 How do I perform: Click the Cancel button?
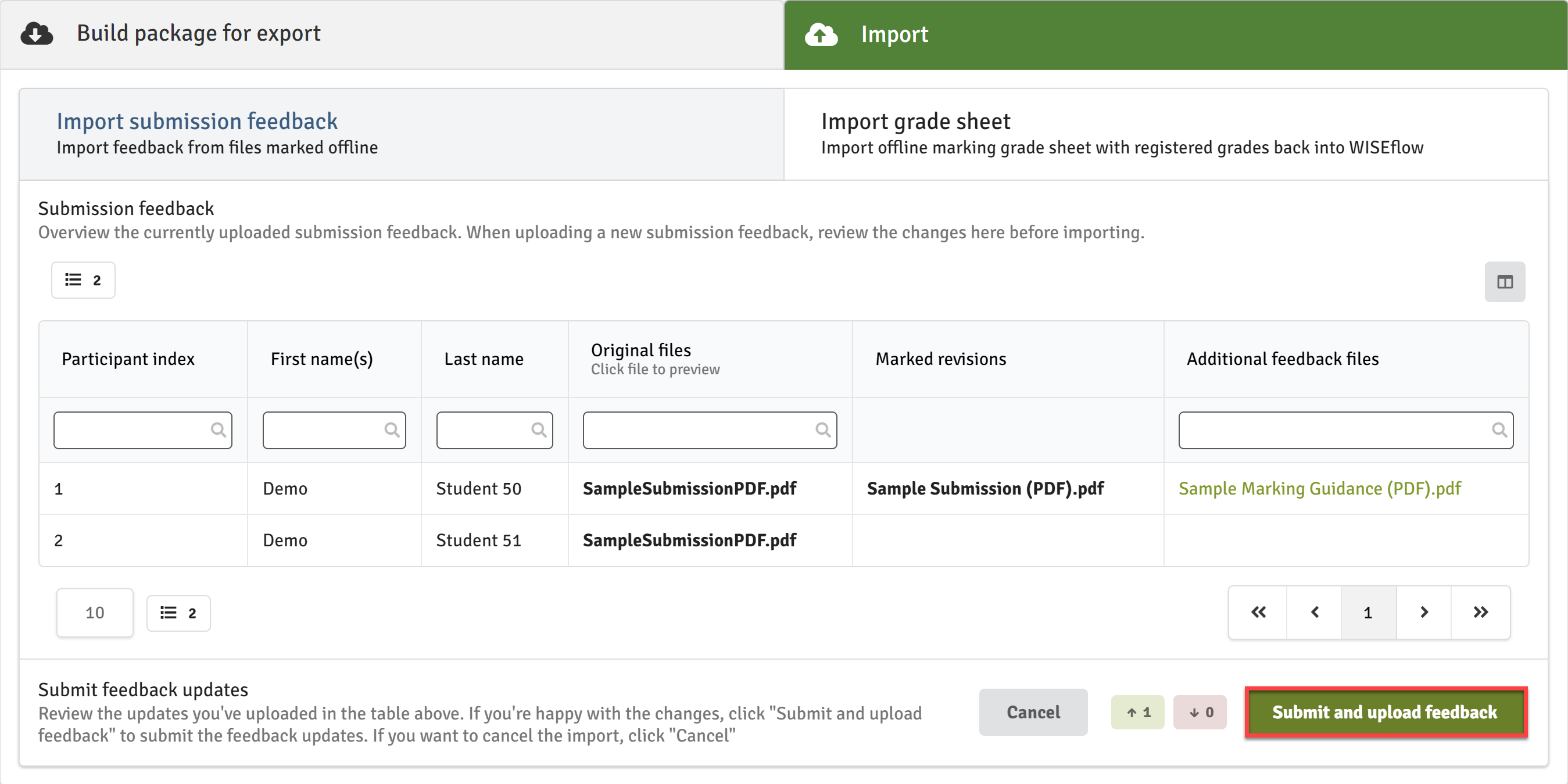pos(1033,712)
